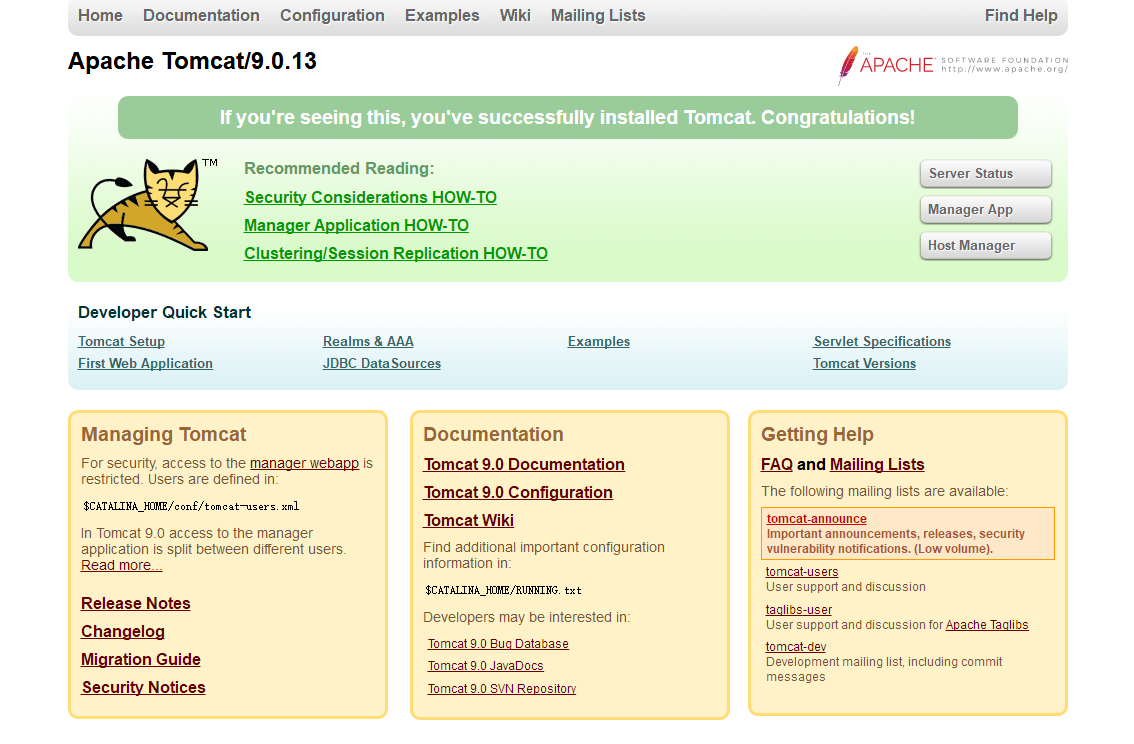
Task: Open the Tomcat Setup quick start link
Action: tap(121, 341)
